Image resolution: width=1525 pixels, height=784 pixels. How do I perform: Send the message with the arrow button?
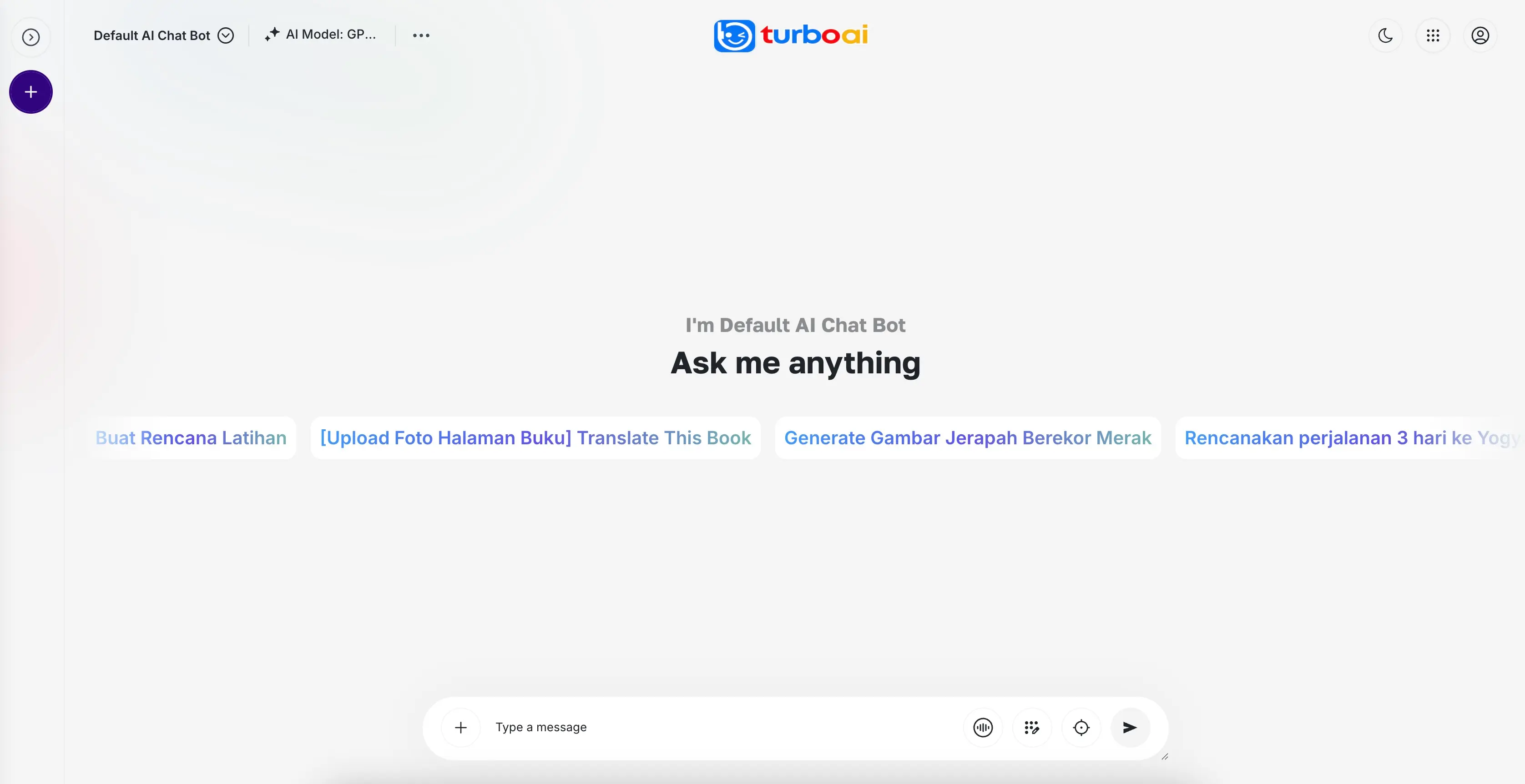coord(1130,727)
